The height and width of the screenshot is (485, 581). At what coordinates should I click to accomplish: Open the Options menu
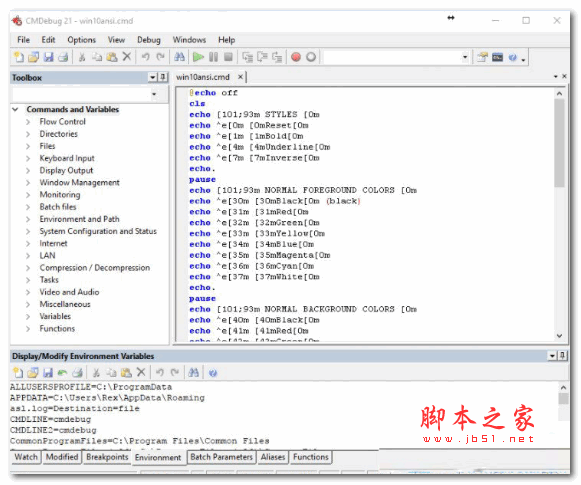coord(82,40)
